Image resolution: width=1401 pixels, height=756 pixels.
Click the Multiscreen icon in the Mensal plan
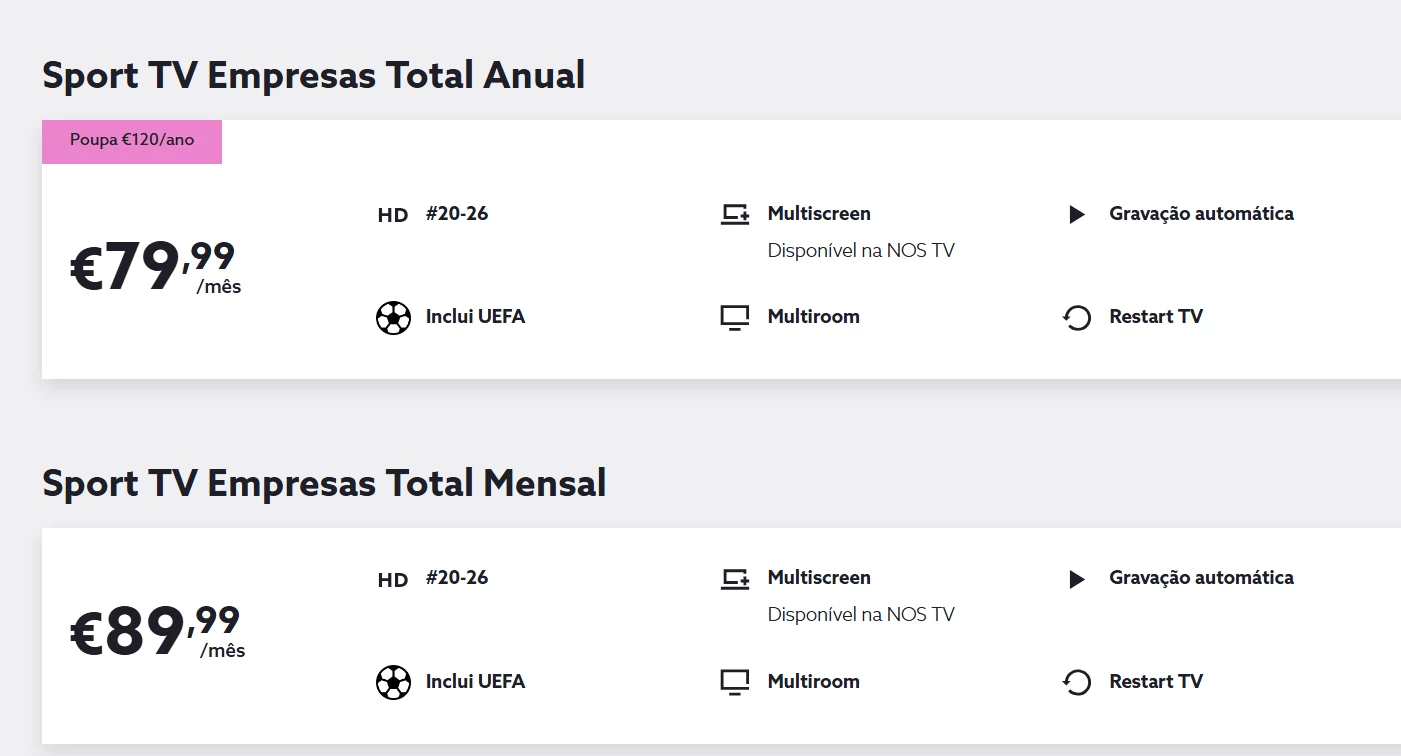click(735, 578)
